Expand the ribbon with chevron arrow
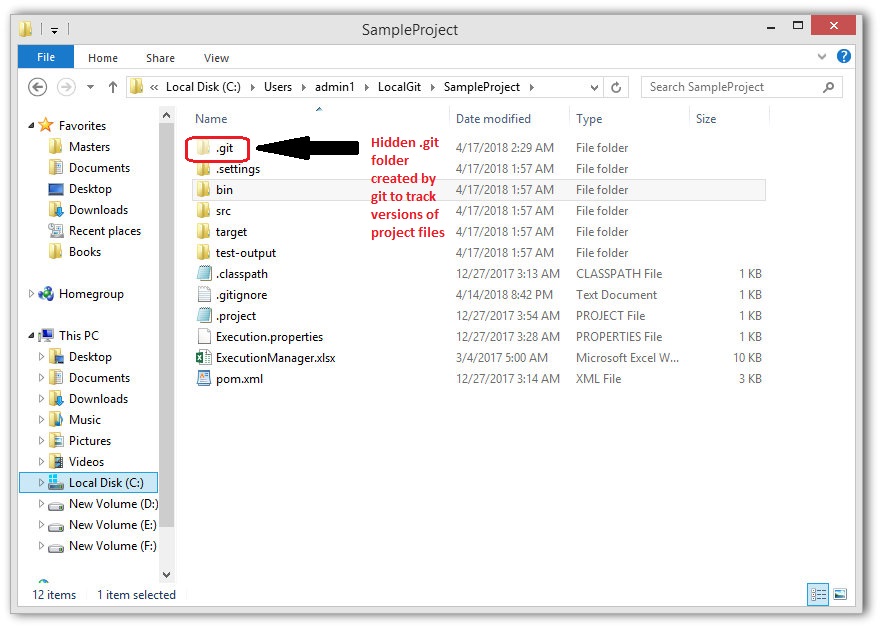This screenshot has width=881, height=628. (822, 57)
